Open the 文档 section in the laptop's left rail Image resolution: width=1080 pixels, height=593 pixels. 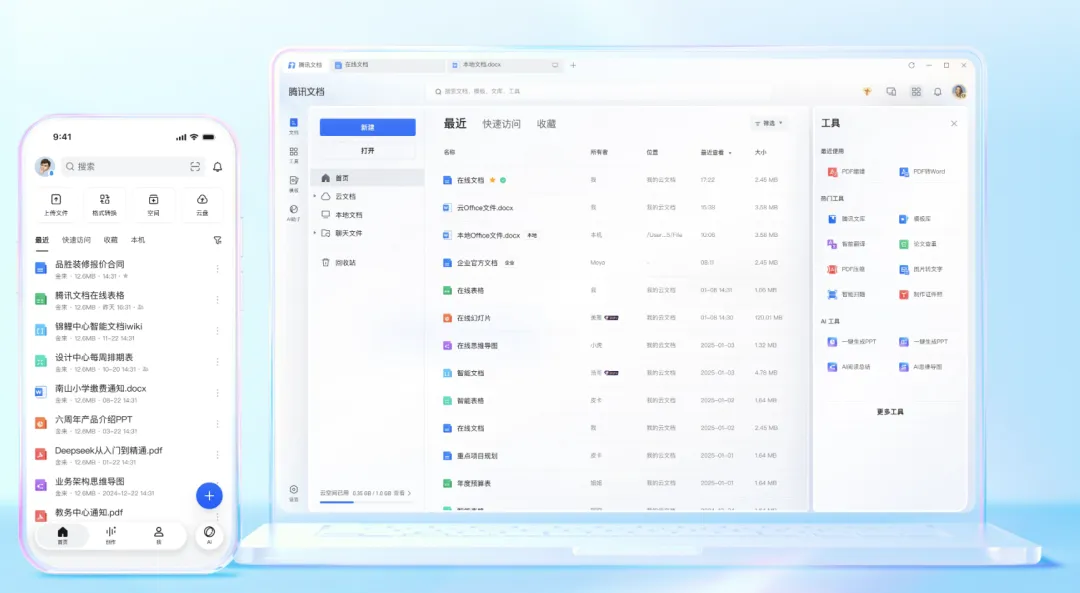coord(293,126)
